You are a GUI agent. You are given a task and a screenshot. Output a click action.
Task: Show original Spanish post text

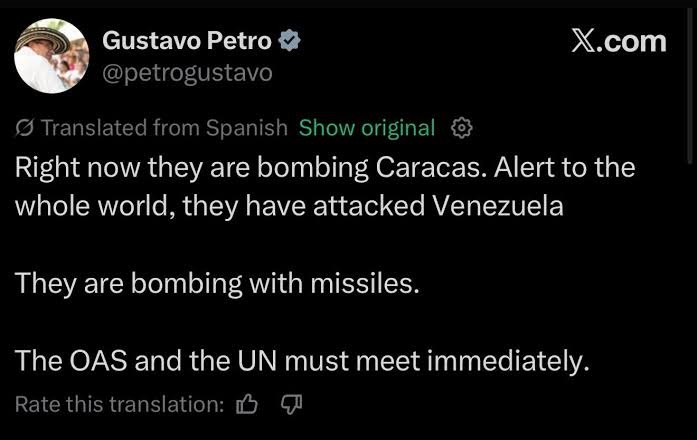coord(367,128)
